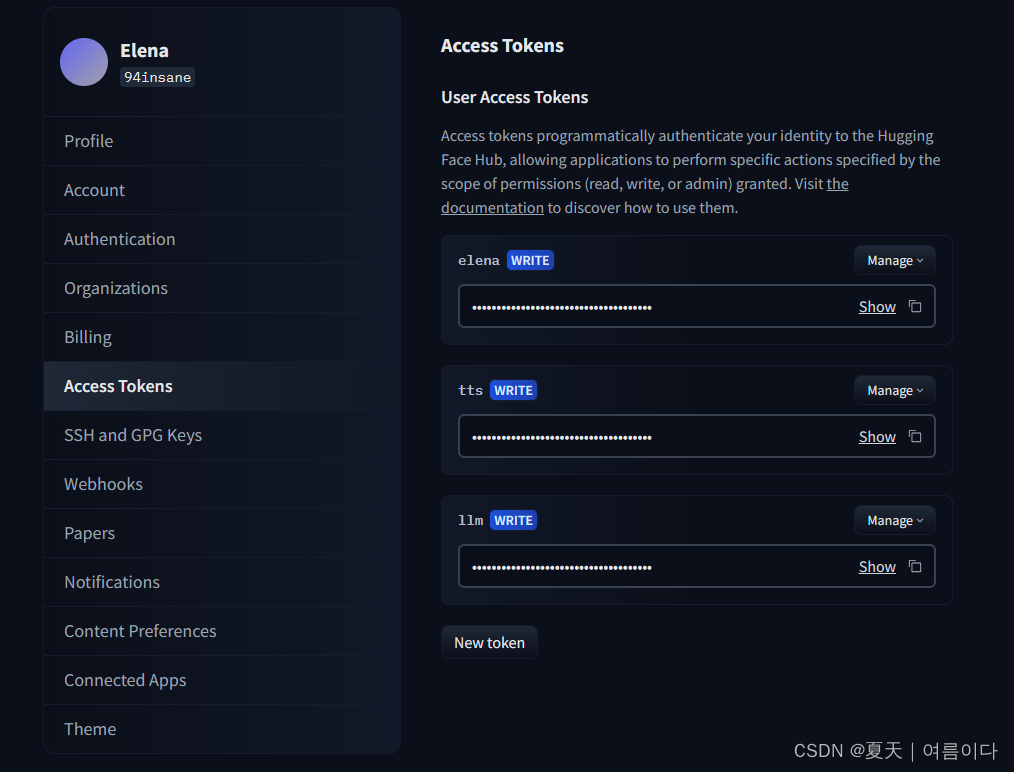Open Billing settings
The height and width of the screenshot is (772, 1014).
222,338
